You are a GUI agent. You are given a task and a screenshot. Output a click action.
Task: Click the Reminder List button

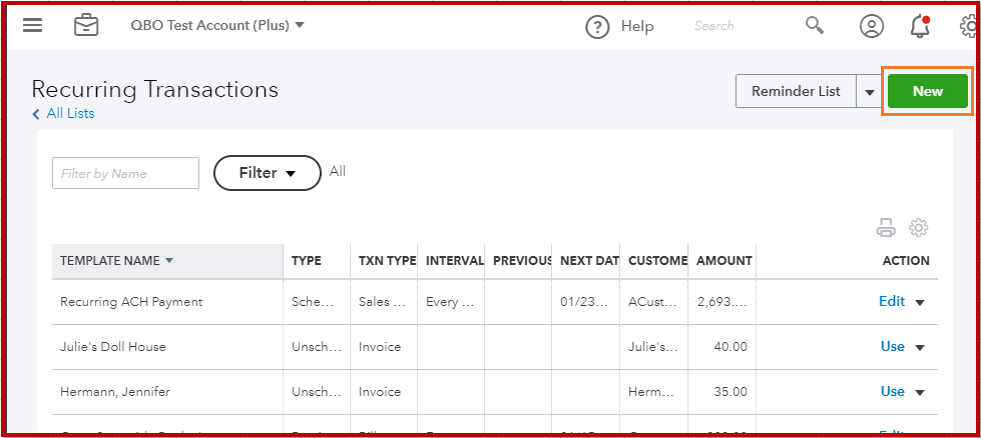[x=796, y=91]
